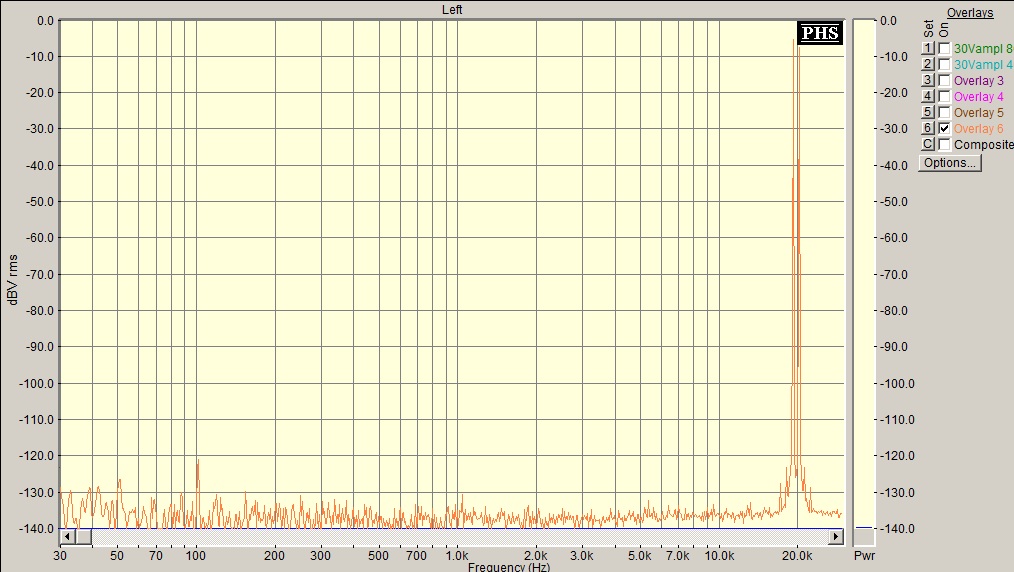Click the Set button for overlay 5
Viewport: 1014px width, 572px height.
(928, 112)
